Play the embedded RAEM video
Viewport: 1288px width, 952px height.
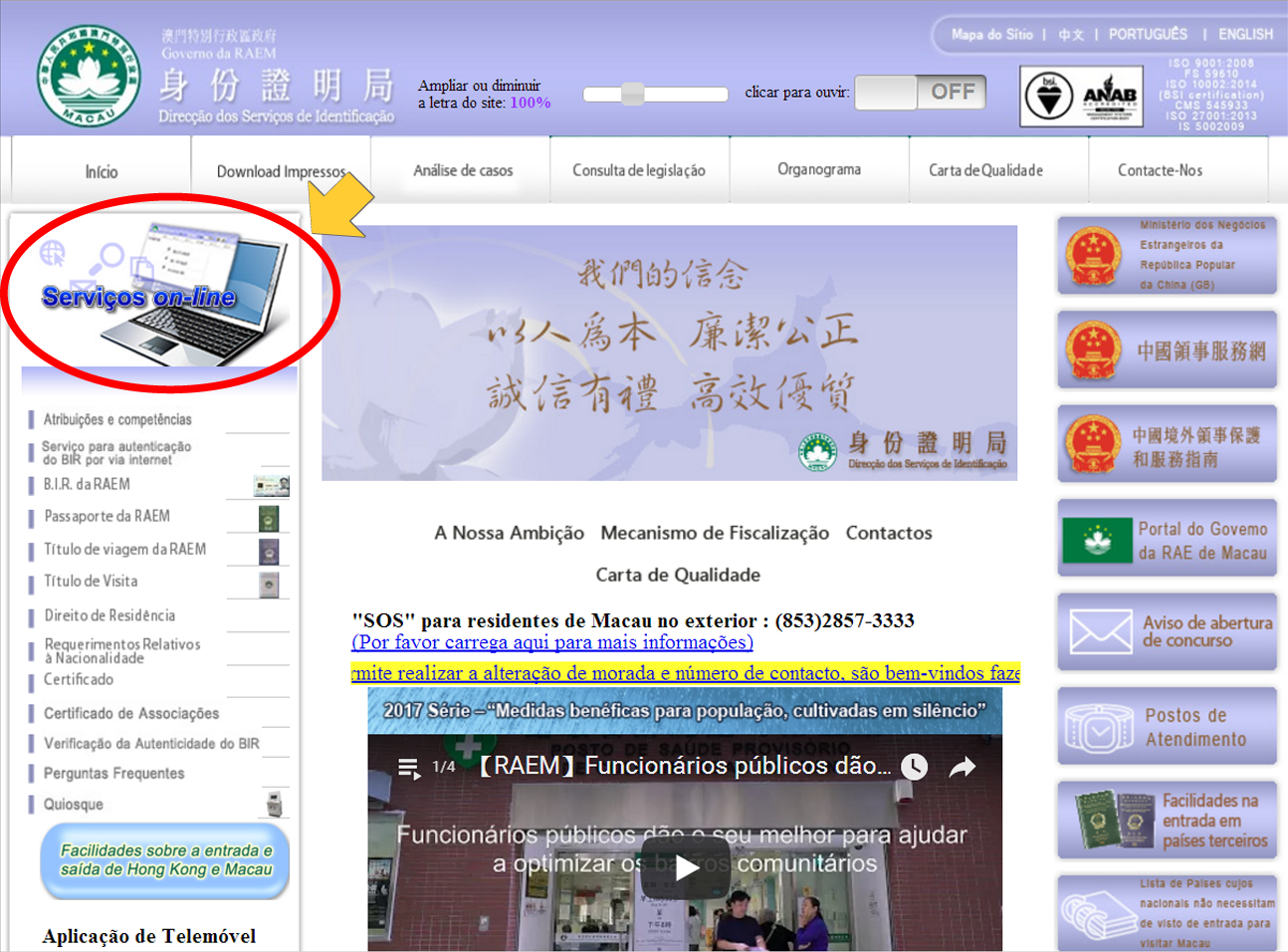685,865
